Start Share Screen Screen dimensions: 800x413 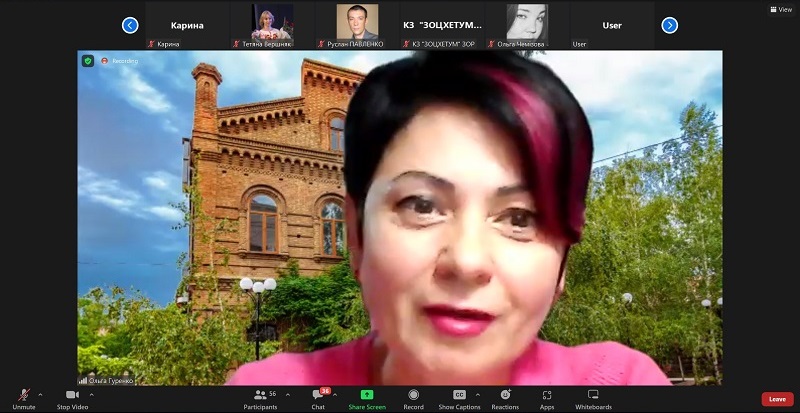coord(367,399)
